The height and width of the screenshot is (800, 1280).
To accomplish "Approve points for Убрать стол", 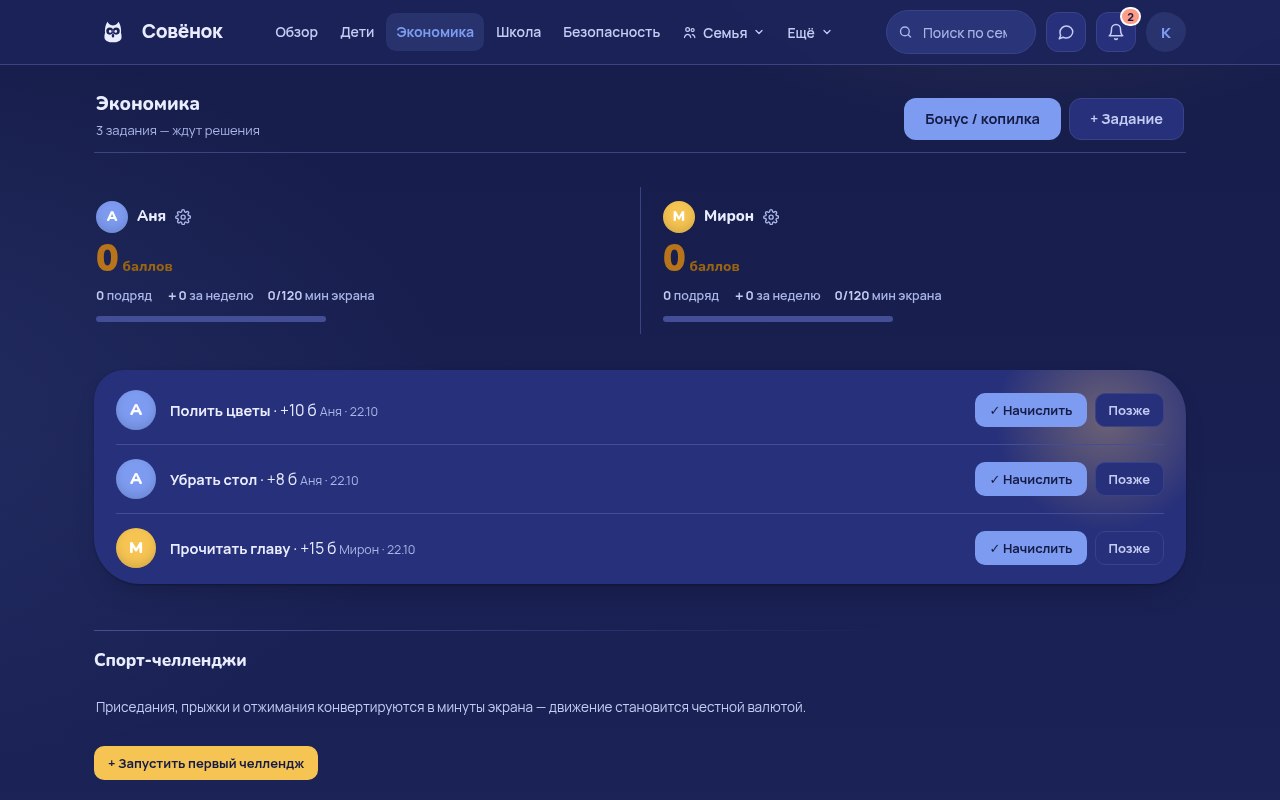I will tap(1031, 479).
